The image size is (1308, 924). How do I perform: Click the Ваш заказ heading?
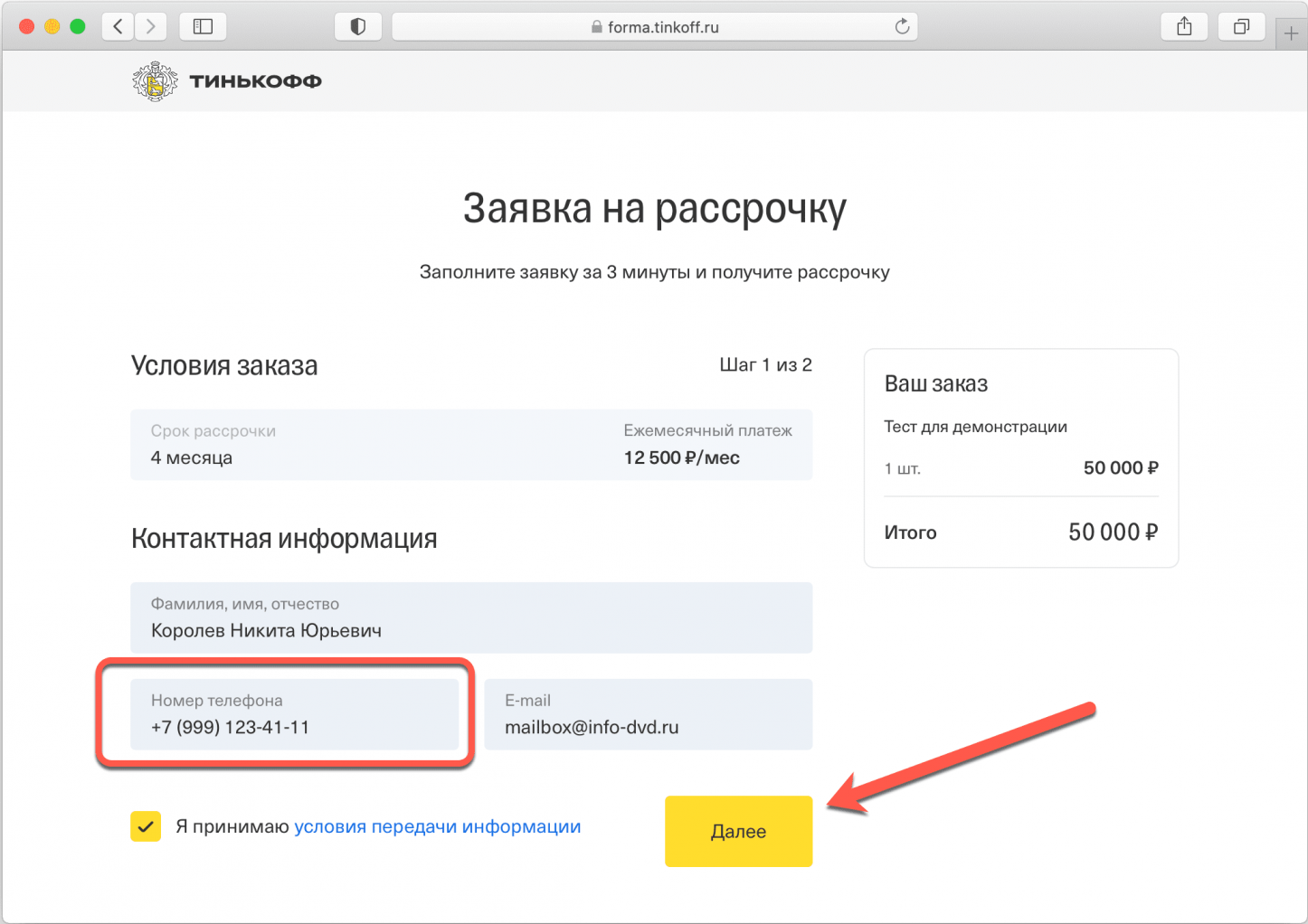point(935,383)
